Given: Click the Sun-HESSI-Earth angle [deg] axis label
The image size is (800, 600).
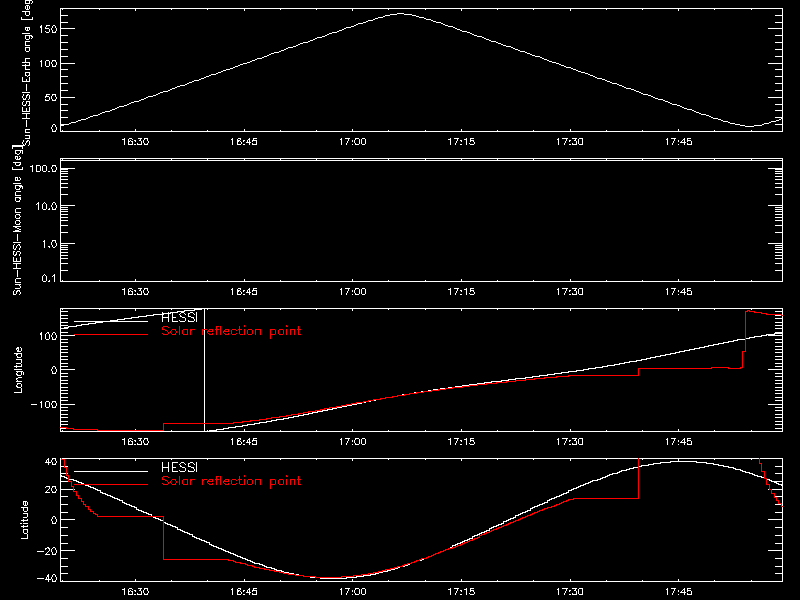Looking at the screenshot, I should (x=28, y=72).
